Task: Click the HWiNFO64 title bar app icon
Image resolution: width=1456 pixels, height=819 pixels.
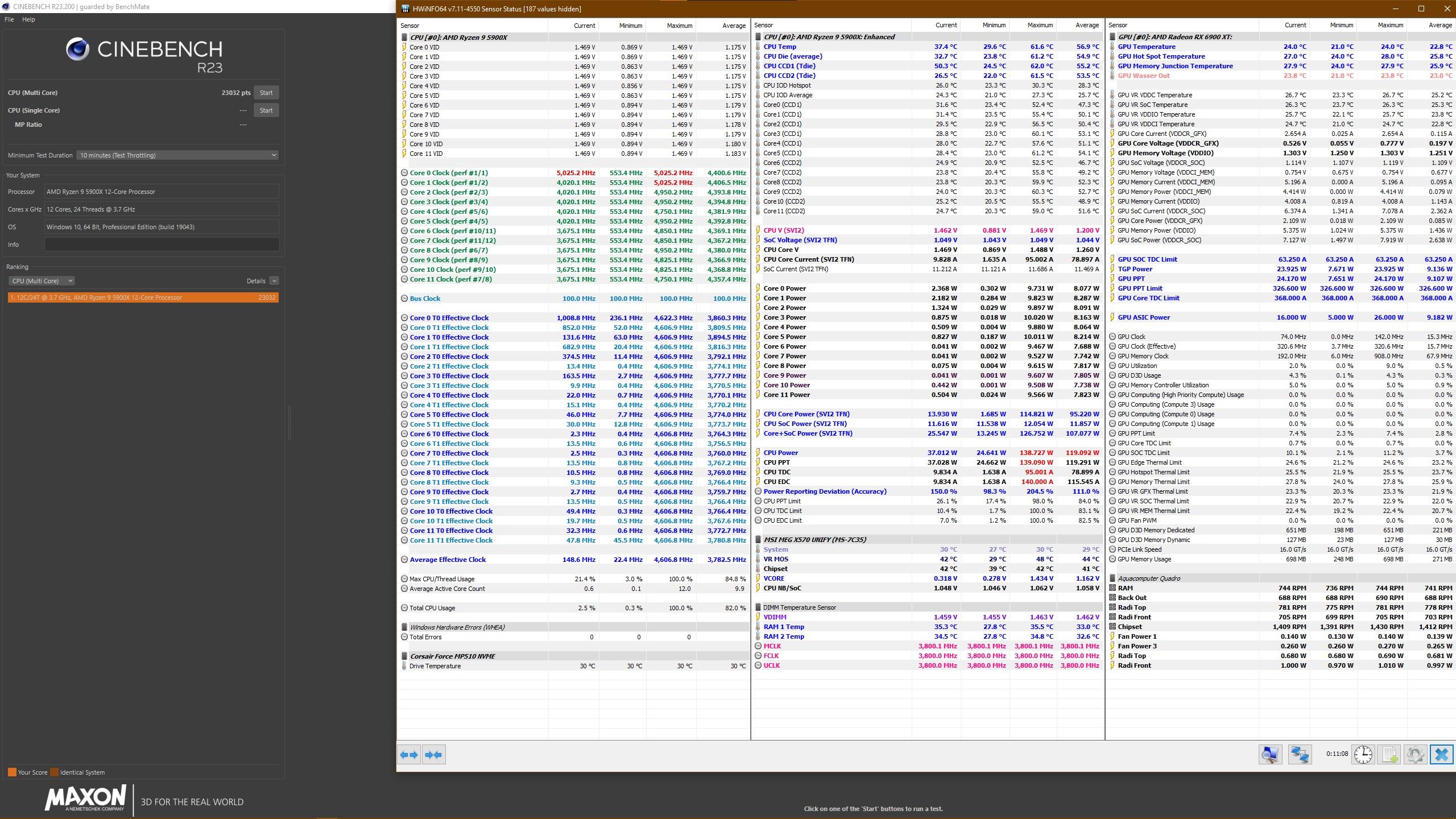Action: [405, 9]
